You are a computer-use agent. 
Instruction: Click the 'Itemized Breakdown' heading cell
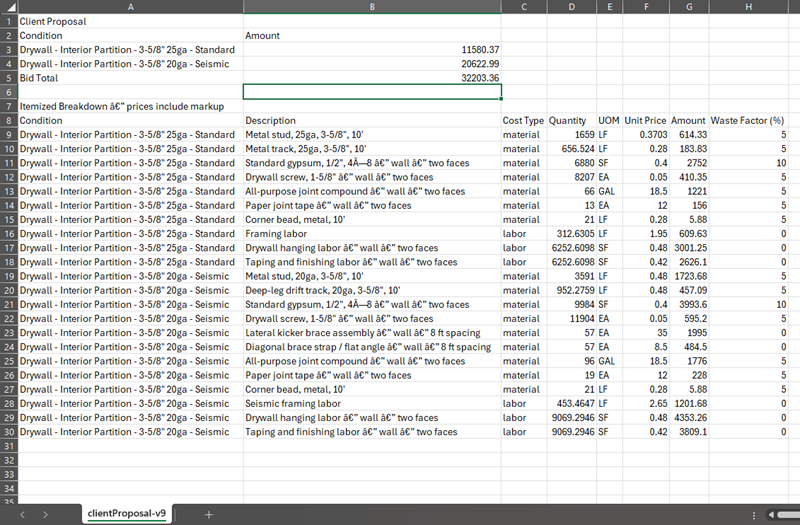click(x=131, y=106)
